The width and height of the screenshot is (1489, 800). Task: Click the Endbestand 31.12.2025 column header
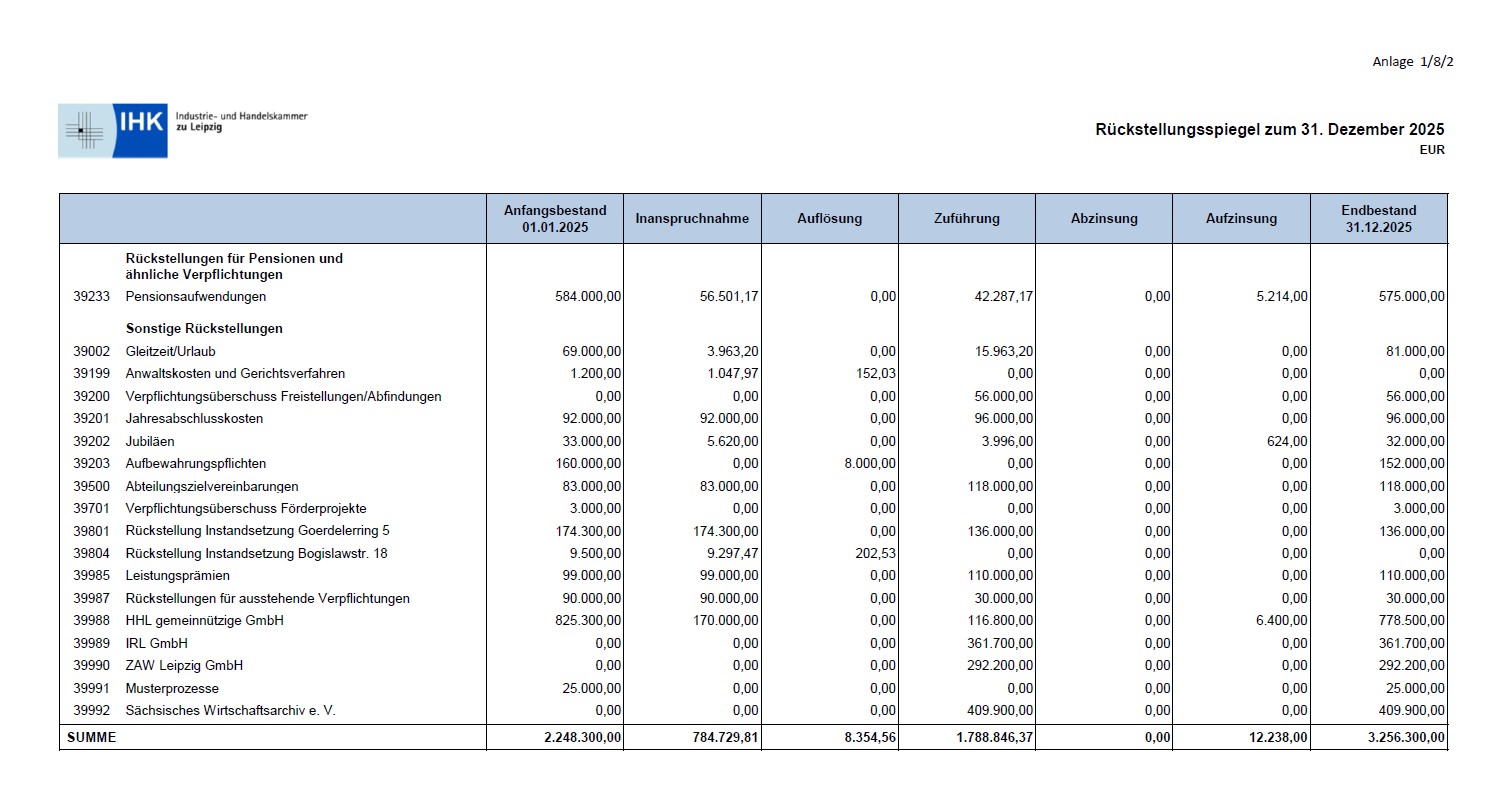click(1379, 218)
